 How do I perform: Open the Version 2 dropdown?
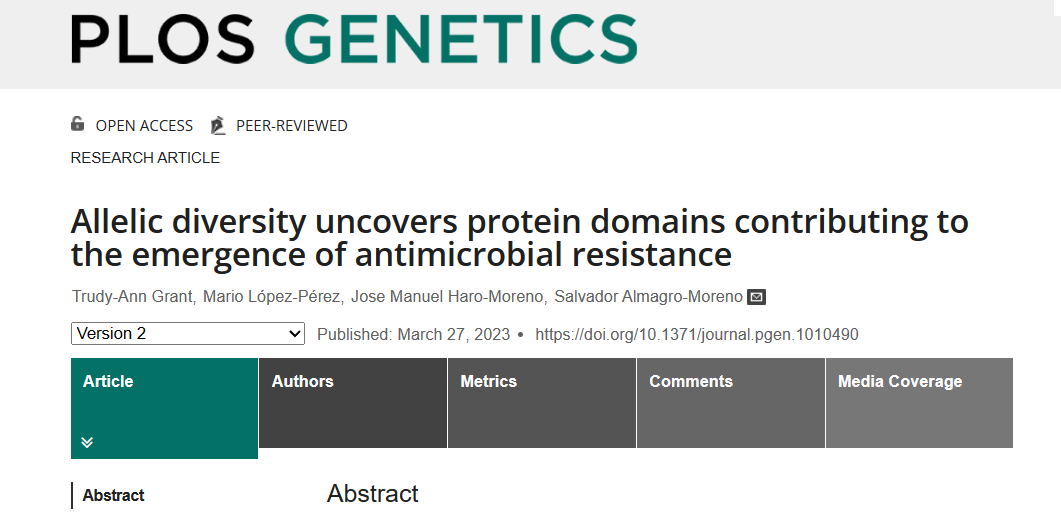pyautogui.click(x=188, y=334)
